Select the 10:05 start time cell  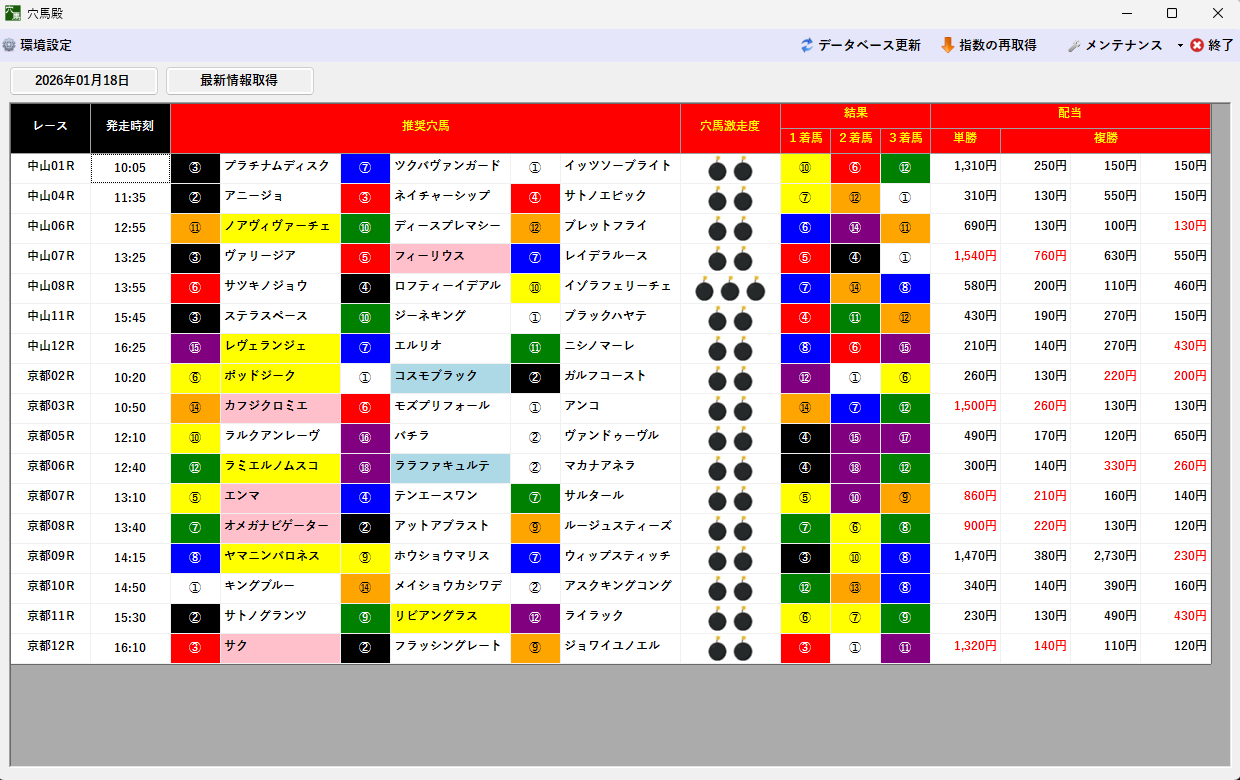point(130,168)
